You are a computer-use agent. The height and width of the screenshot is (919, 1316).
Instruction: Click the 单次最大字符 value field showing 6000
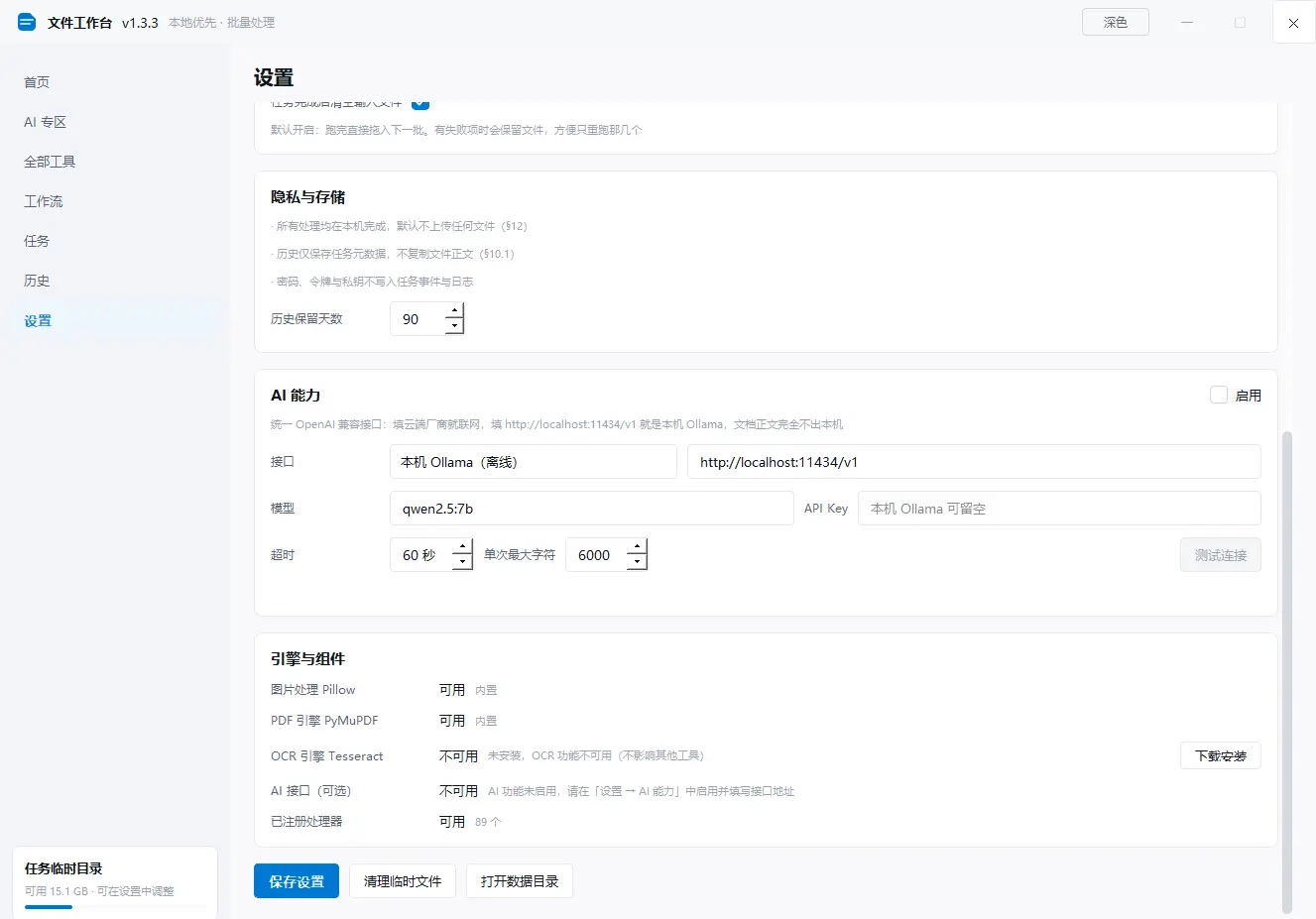pyautogui.click(x=597, y=555)
